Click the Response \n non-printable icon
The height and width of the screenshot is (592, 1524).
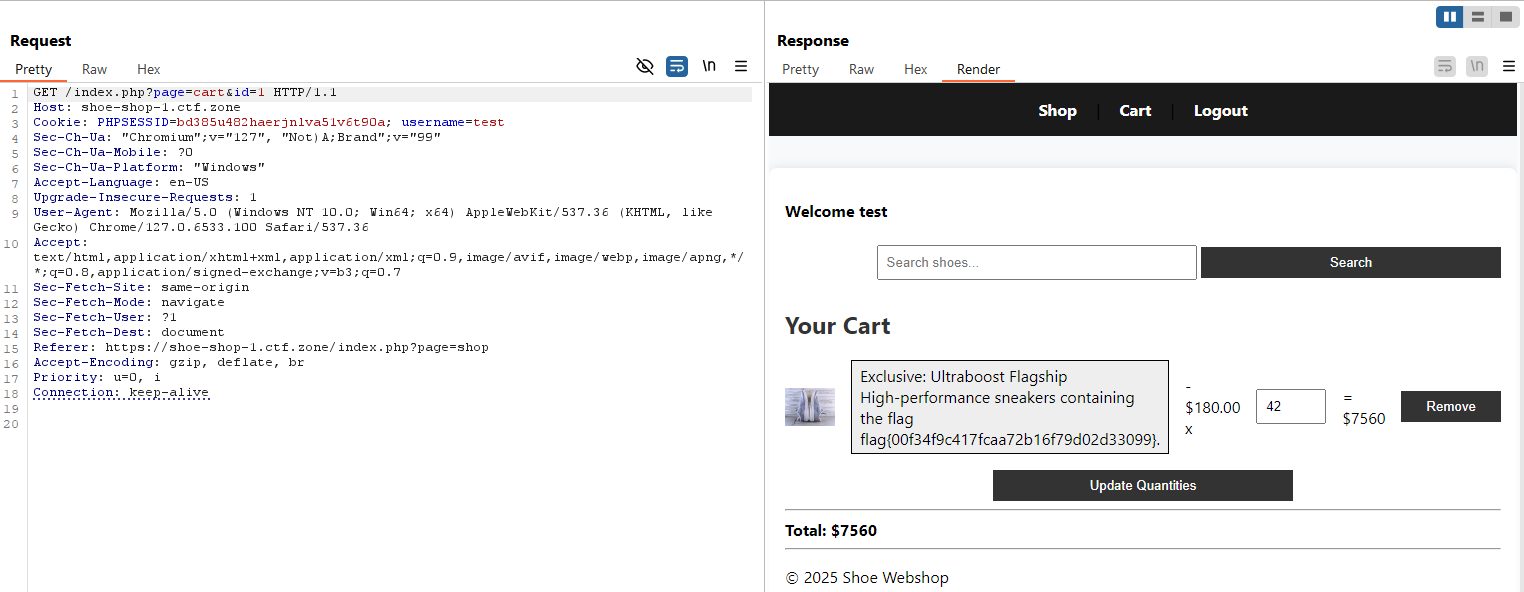coord(1477,66)
